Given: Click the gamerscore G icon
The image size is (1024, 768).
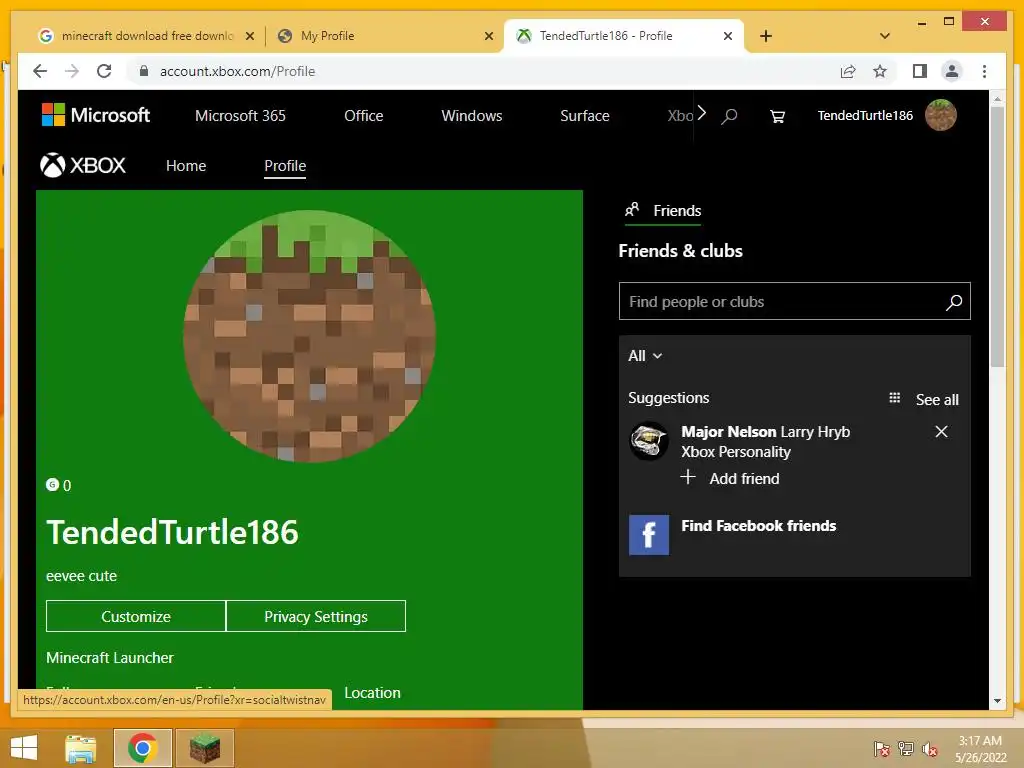Looking at the screenshot, I should coord(52,484).
